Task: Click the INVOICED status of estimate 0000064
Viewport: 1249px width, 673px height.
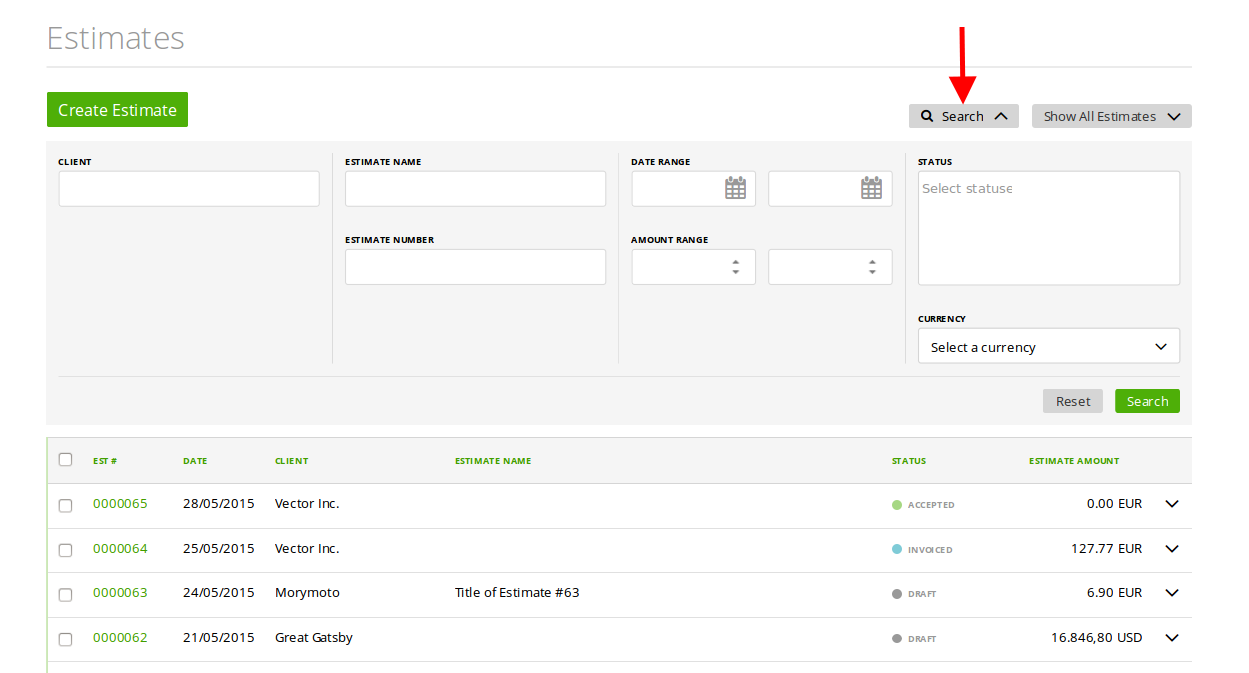Action: pyautogui.click(x=922, y=550)
